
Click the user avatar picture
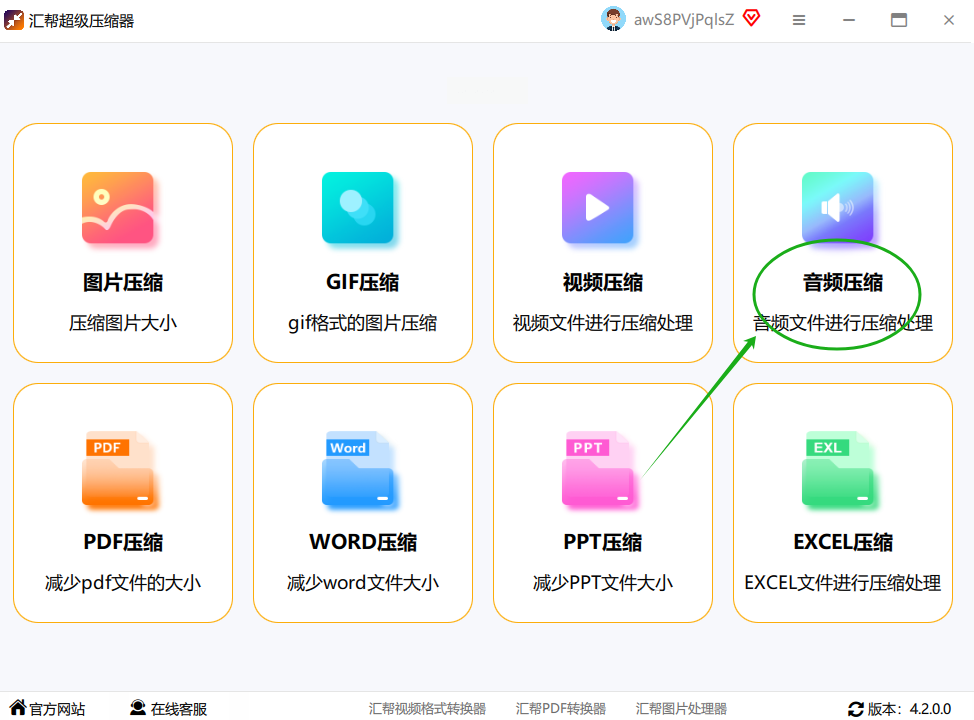[x=613, y=19]
